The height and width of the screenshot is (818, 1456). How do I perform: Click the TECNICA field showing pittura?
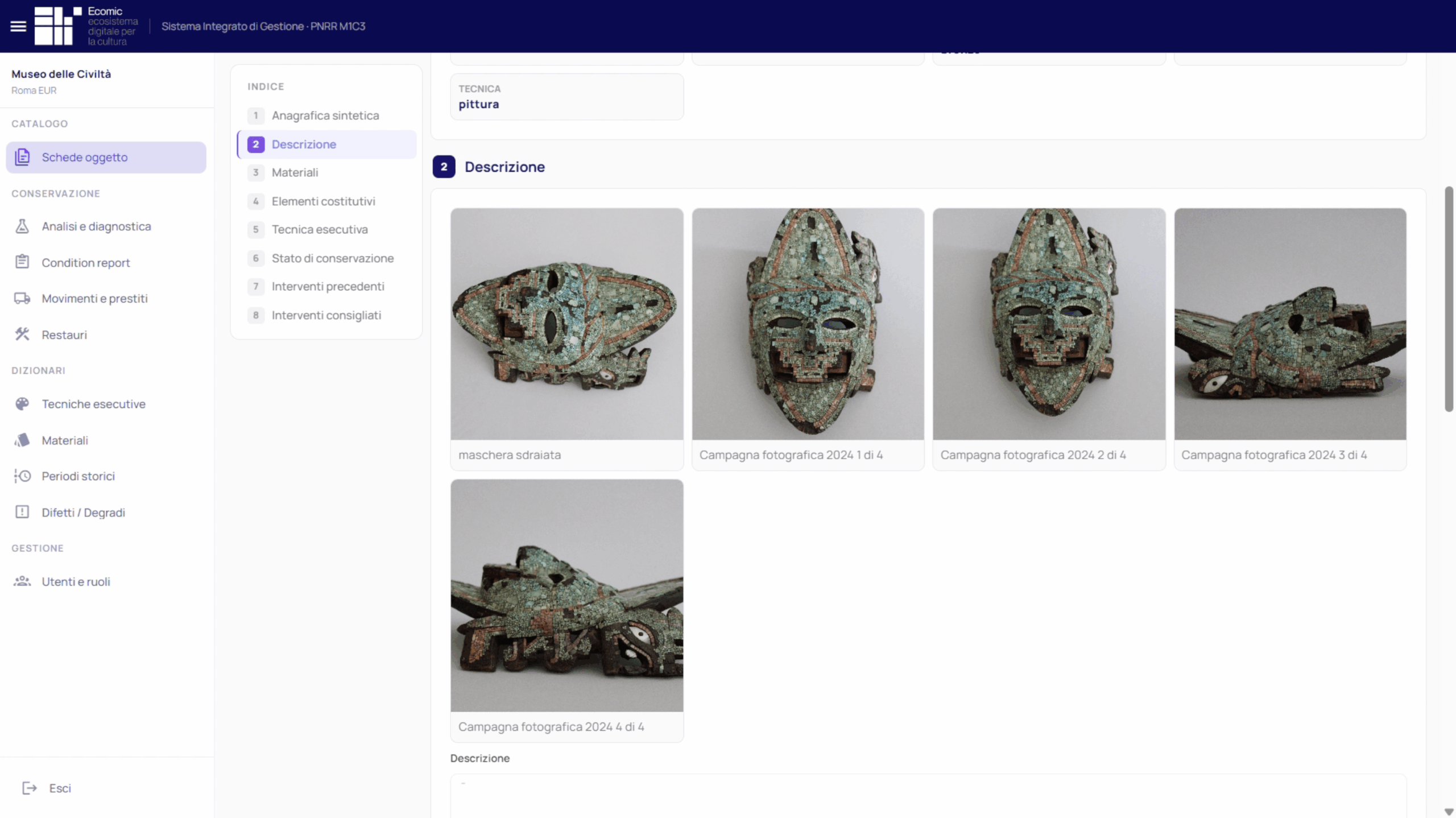[567, 97]
